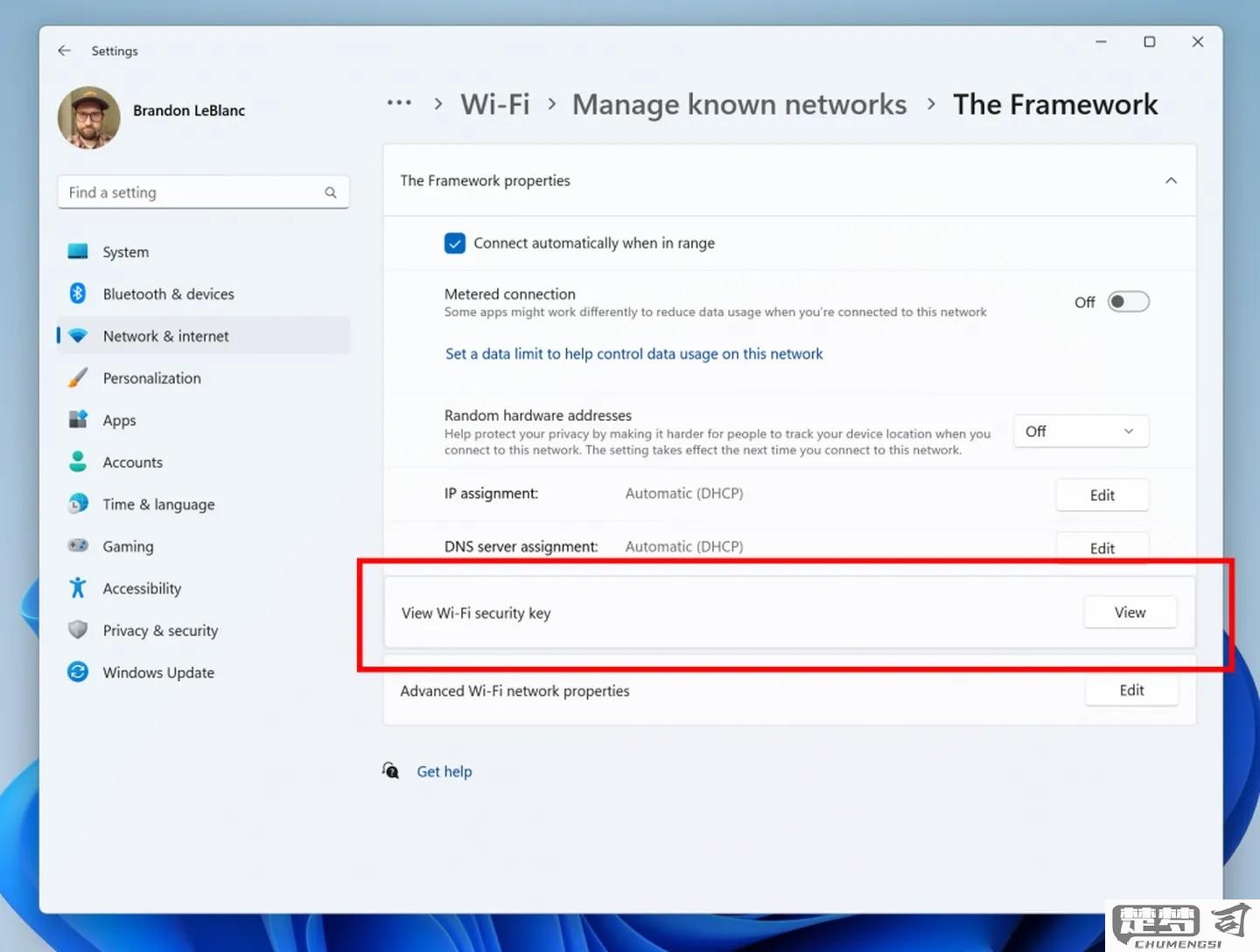
Task: Edit the DNS server assignment
Action: point(1102,547)
